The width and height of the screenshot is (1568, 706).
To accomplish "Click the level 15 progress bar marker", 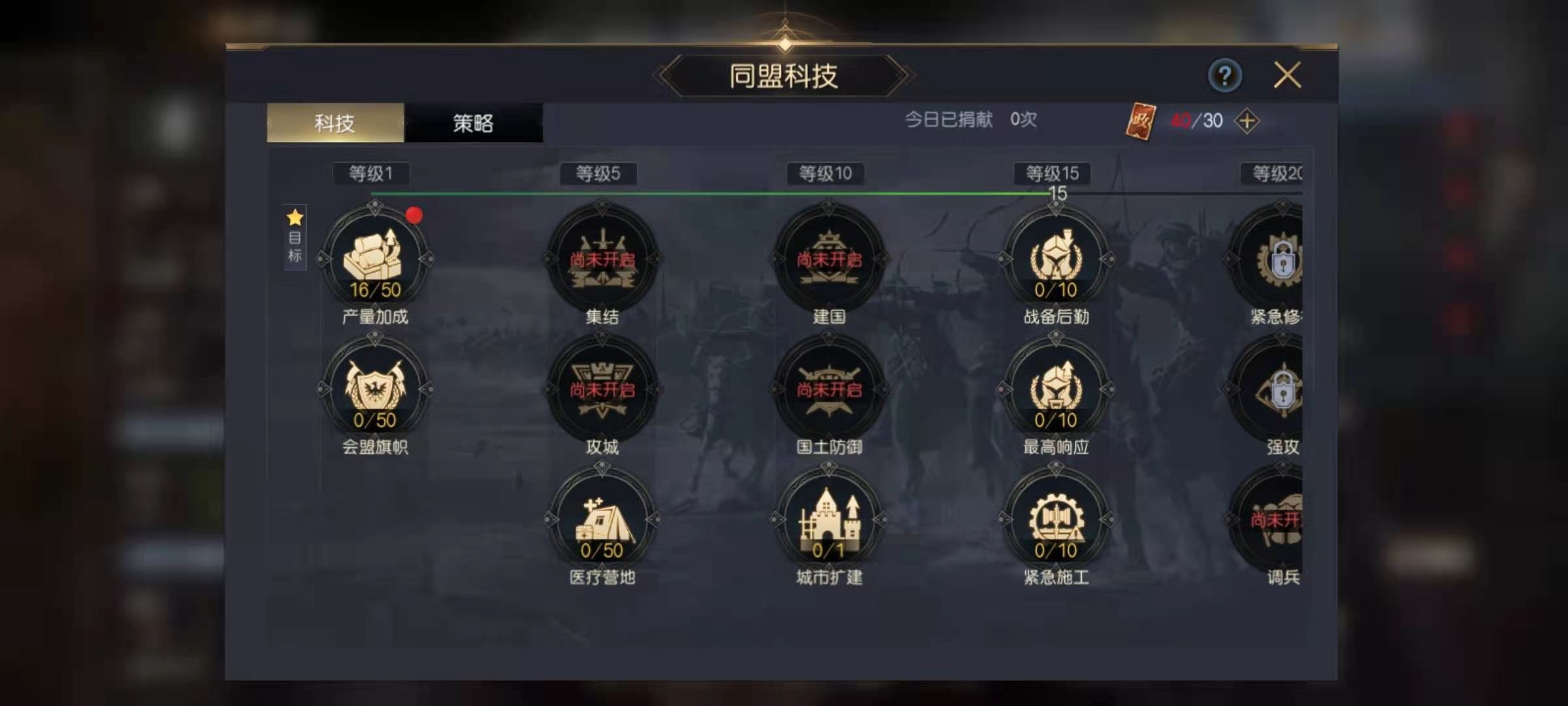I will click(x=1057, y=193).
